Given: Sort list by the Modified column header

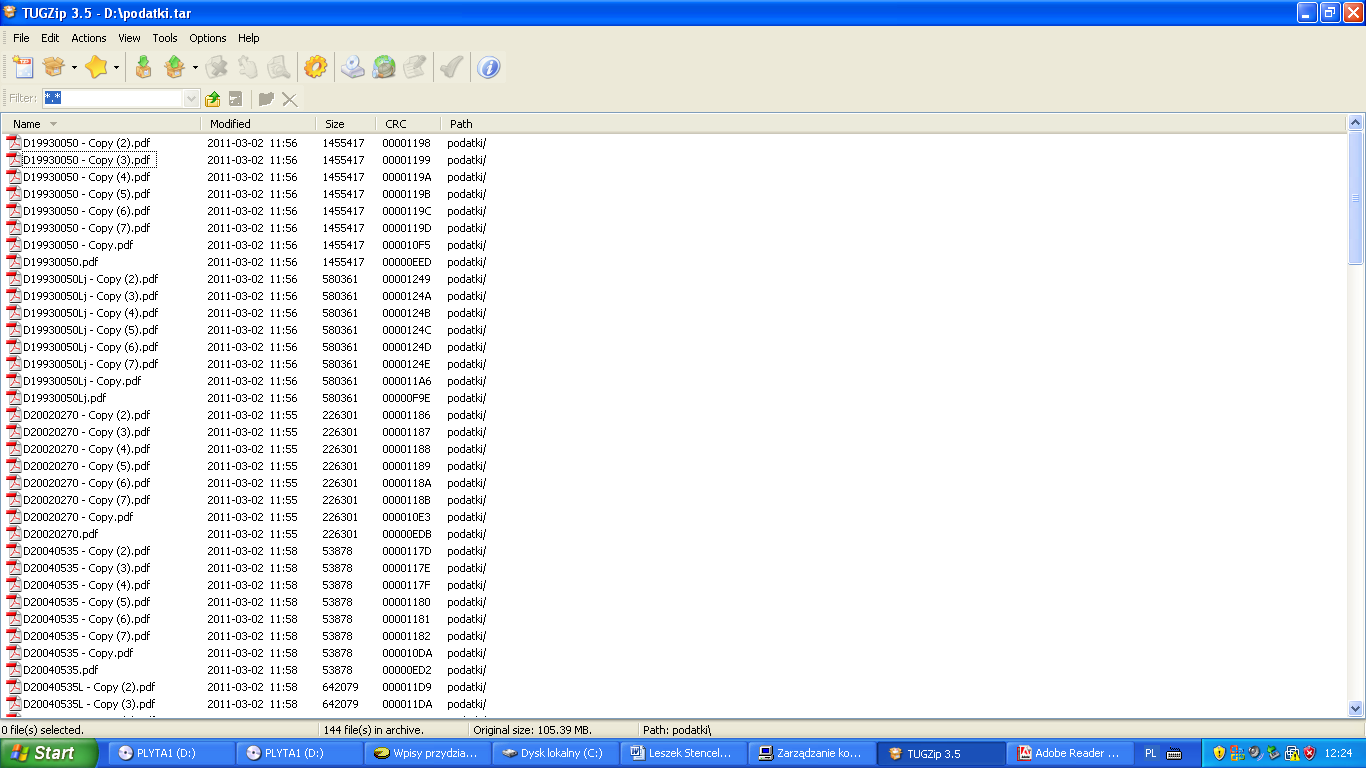Looking at the screenshot, I should pos(259,124).
